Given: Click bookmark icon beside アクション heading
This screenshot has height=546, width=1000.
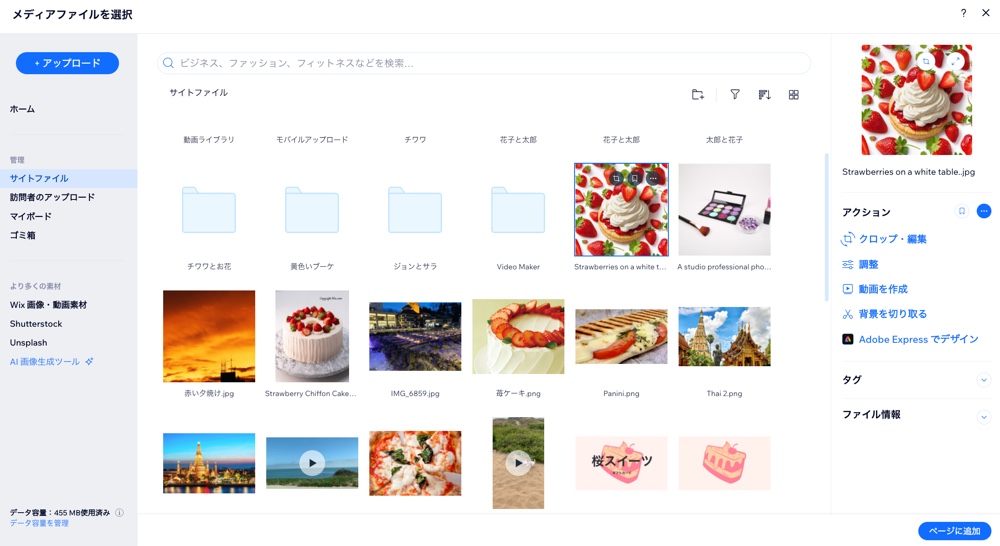Looking at the screenshot, I should 962,211.
